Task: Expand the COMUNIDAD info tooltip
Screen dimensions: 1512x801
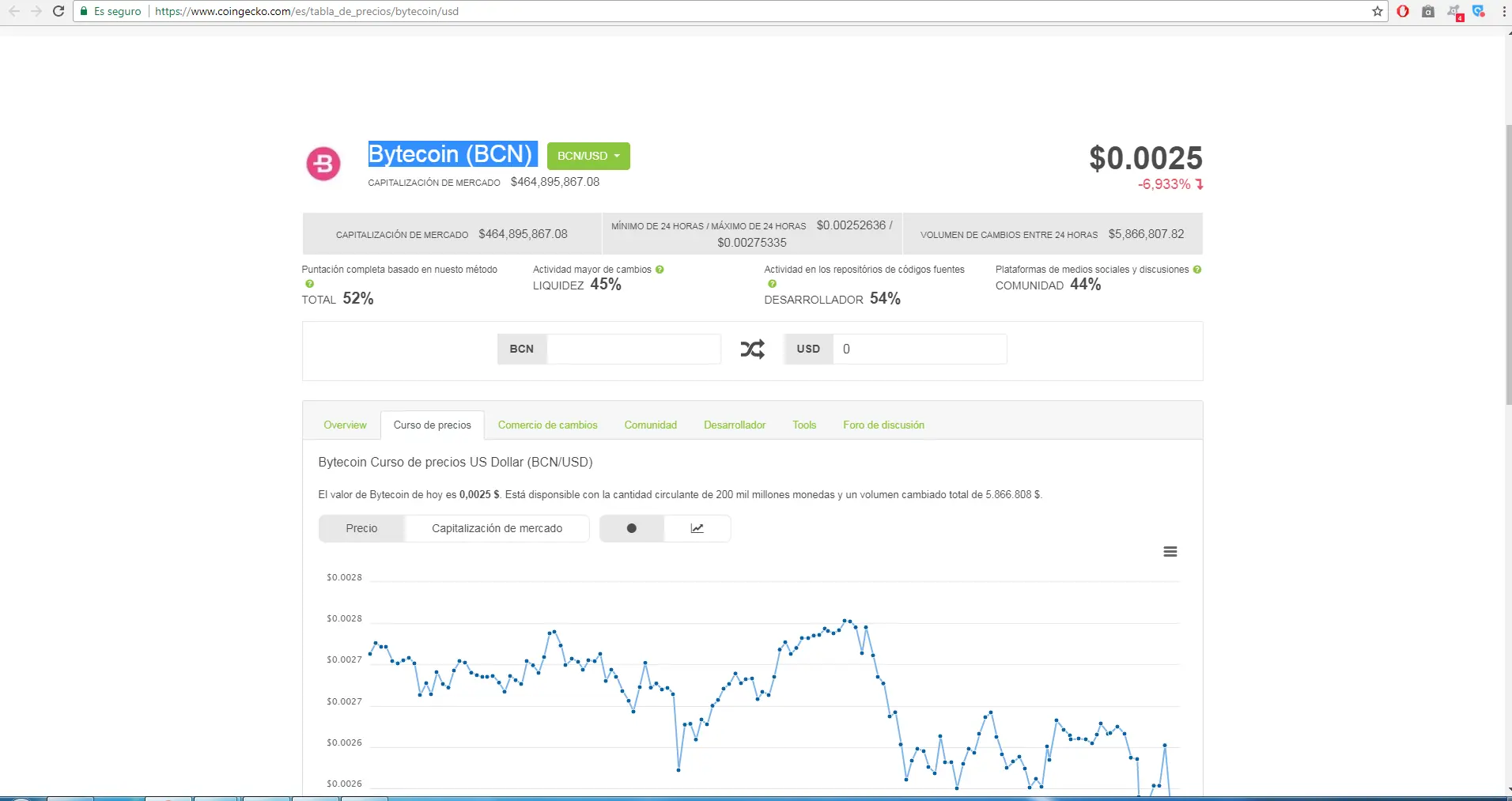Action: pyautogui.click(x=1199, y=270)
